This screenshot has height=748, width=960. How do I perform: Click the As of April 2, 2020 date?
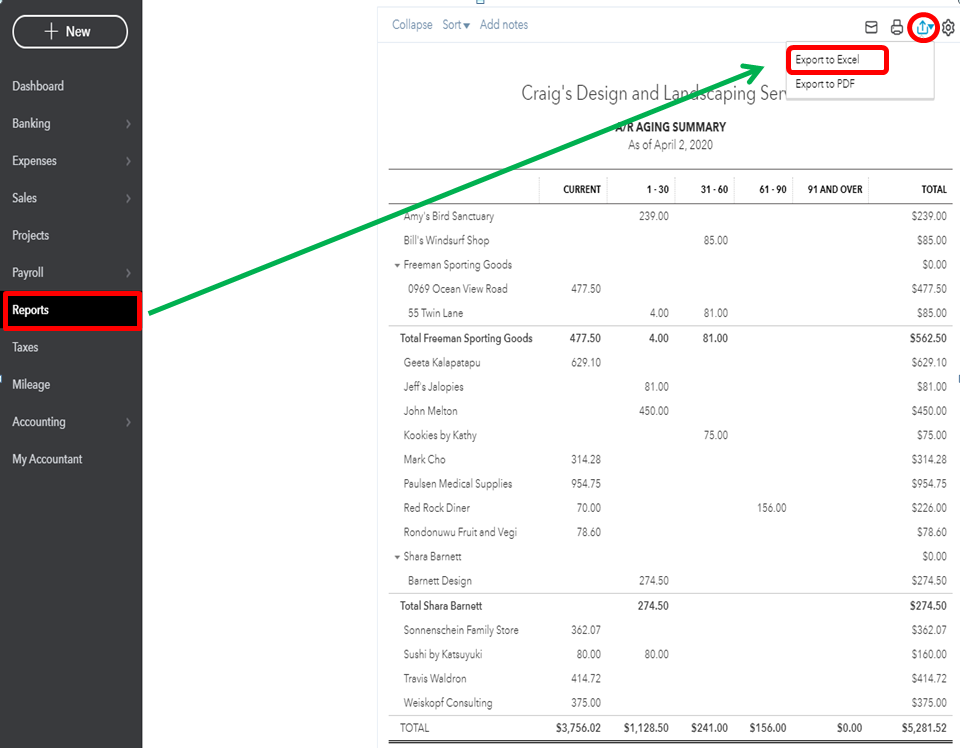670,145
